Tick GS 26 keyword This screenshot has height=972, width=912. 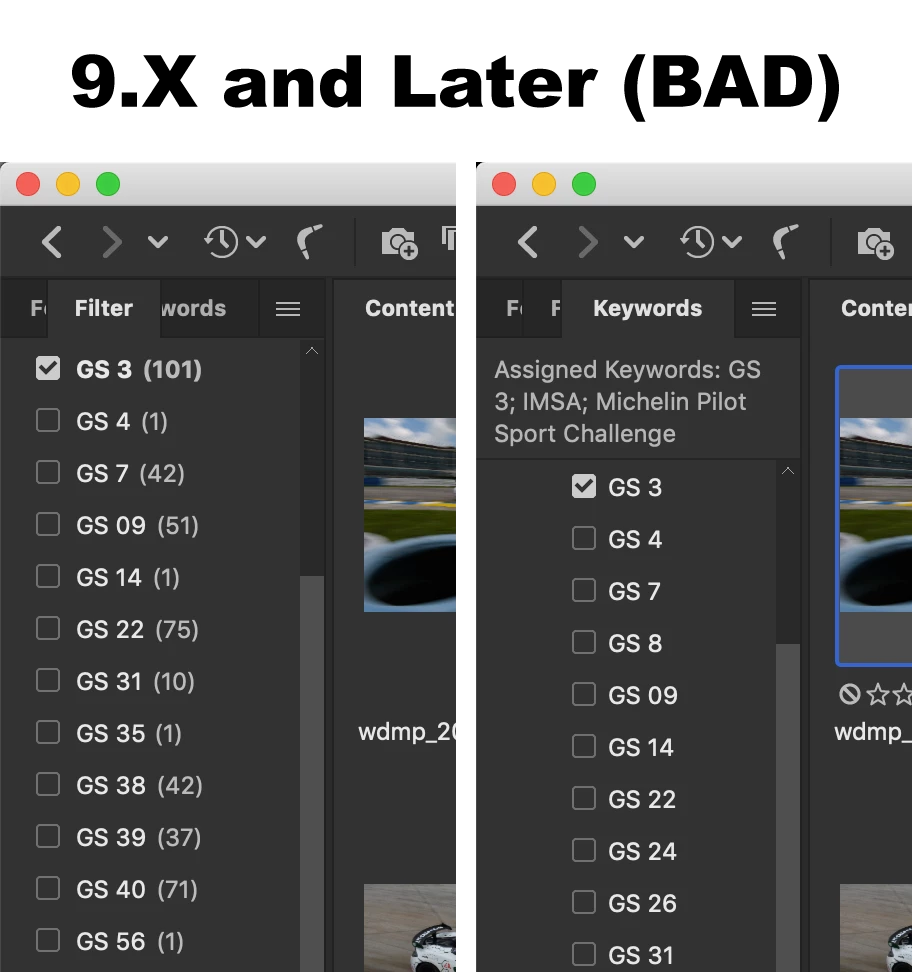583,903
